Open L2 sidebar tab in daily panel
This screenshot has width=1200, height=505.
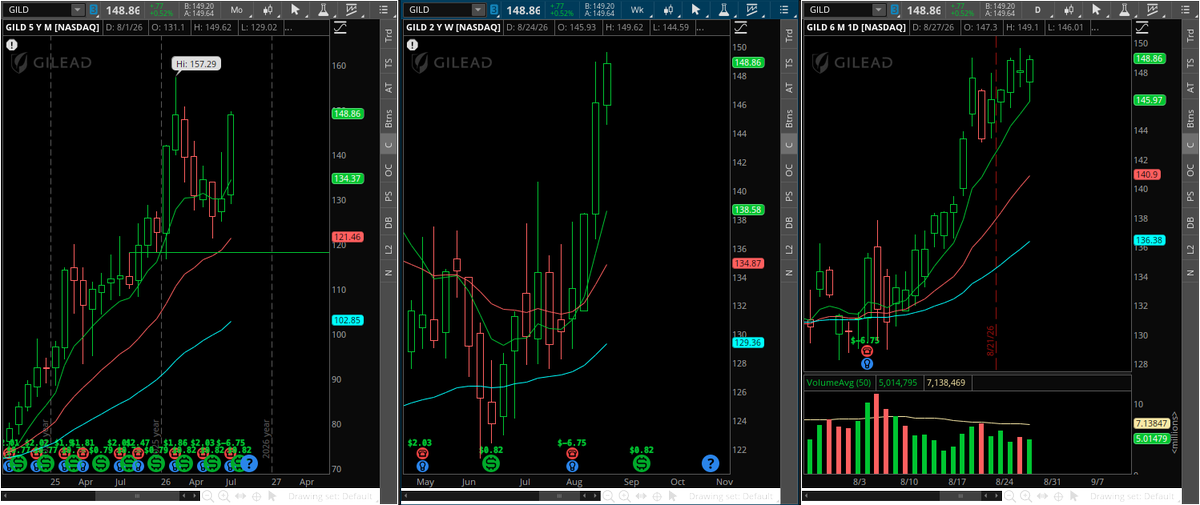[1188, 248]
